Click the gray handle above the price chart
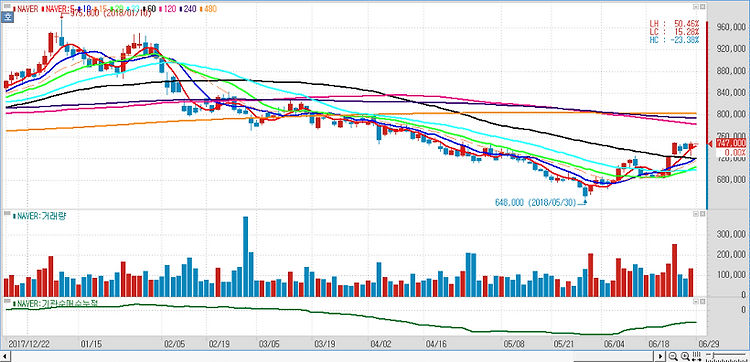This screenshot has width=750, height=362. pos(7,6)
